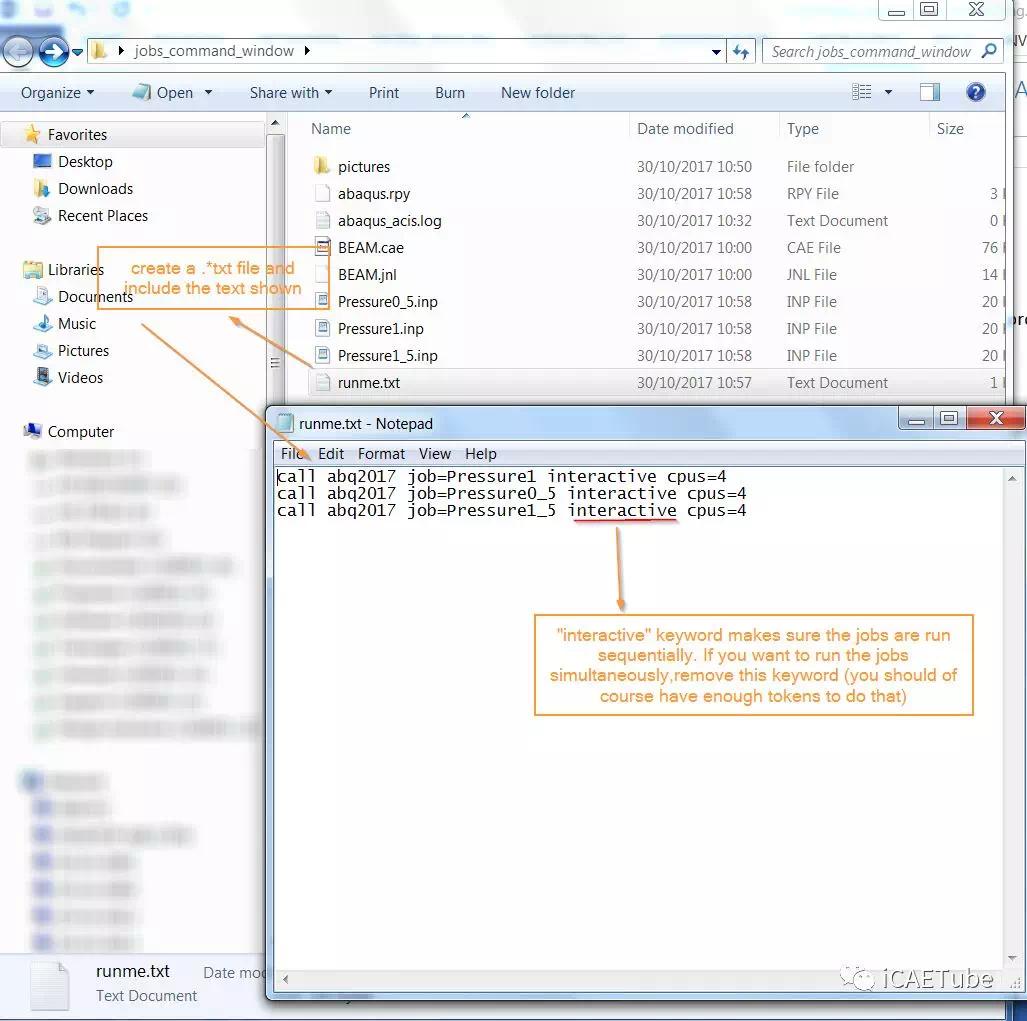Click Notepad's vertical scrollbar up arrow
The image size is (1027, 1021).
point(1013,479)
